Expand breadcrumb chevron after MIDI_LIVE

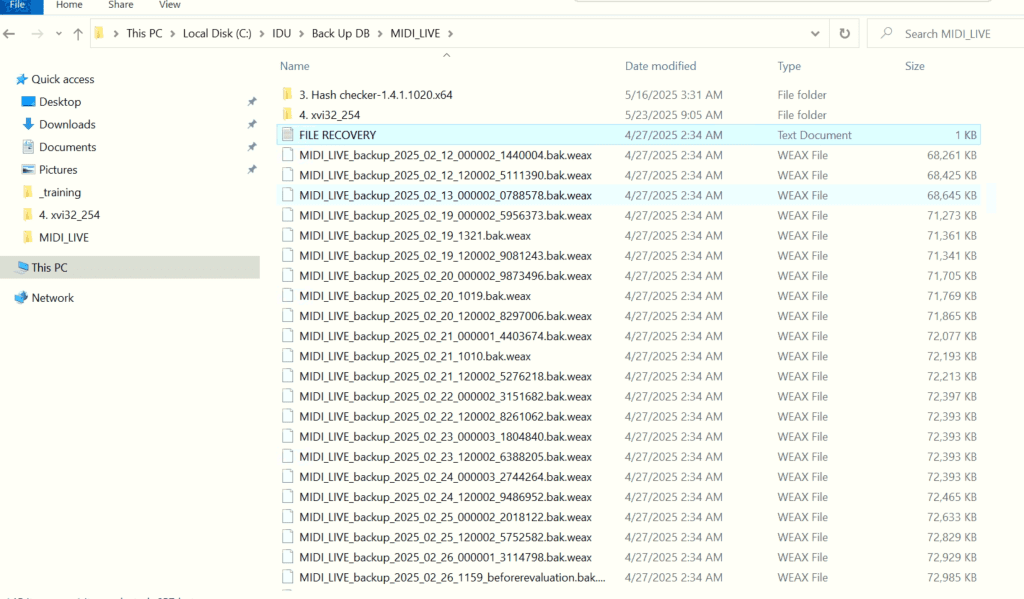451,33
